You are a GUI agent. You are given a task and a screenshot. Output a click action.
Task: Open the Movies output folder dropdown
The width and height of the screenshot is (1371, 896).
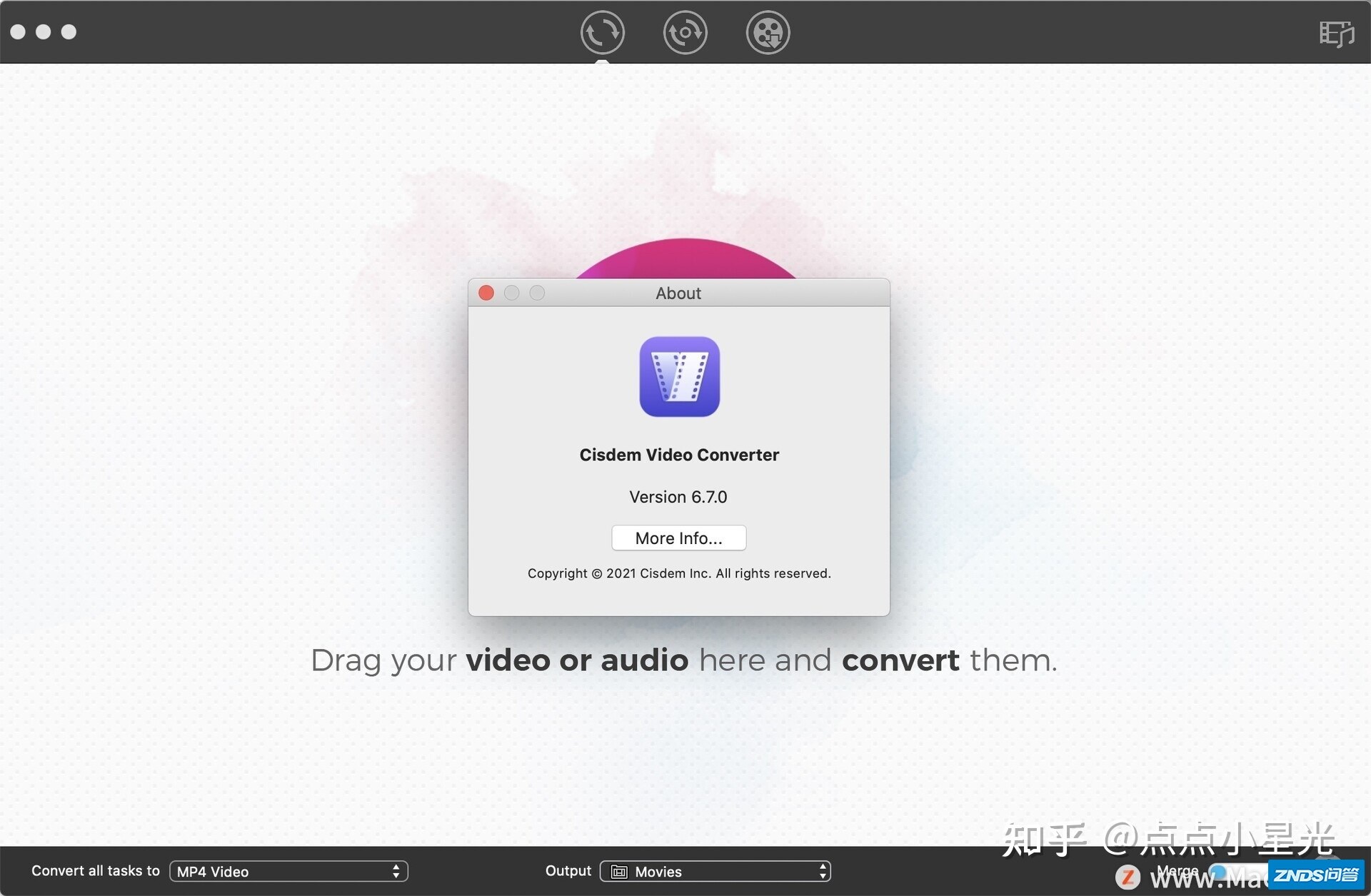coord(715,871)
